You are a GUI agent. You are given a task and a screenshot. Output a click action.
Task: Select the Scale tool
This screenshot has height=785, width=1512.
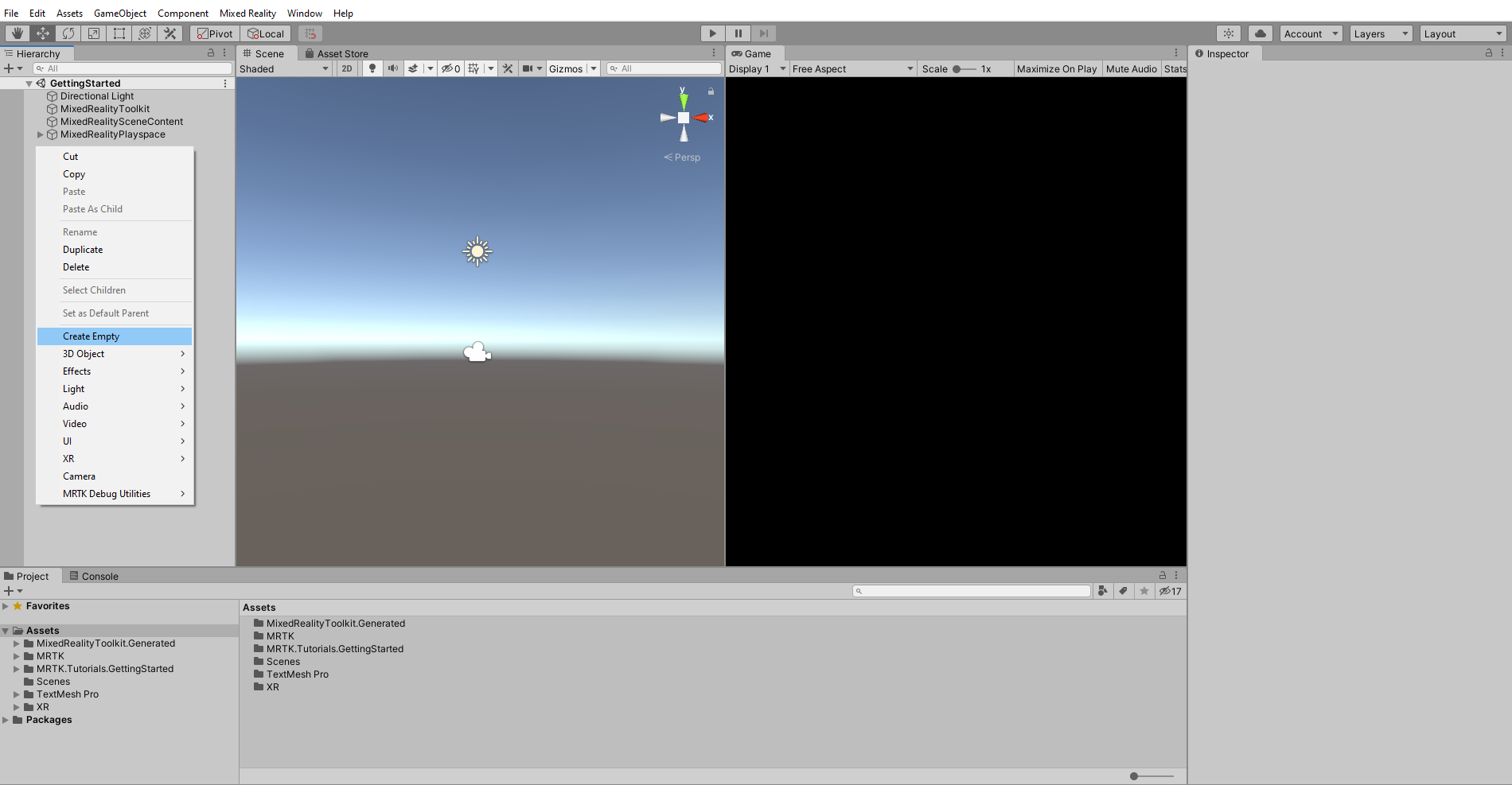(x=94, y=33)
